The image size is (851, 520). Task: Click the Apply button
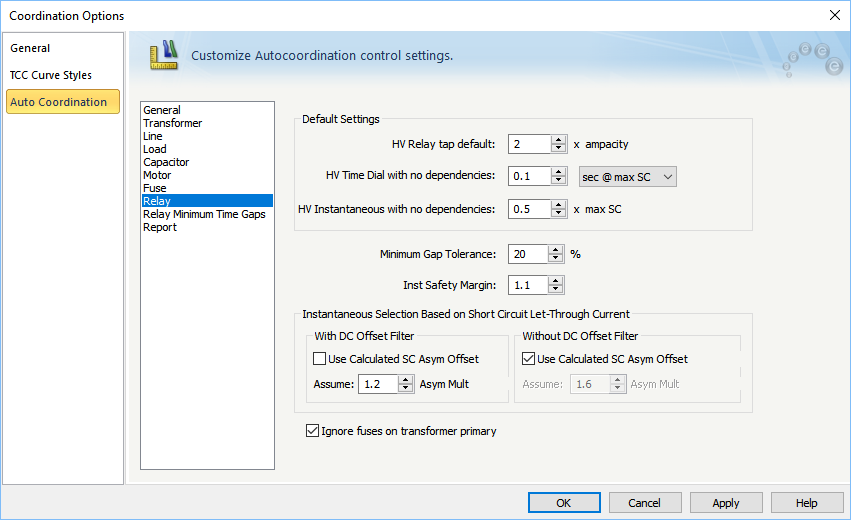coord(726,503)
